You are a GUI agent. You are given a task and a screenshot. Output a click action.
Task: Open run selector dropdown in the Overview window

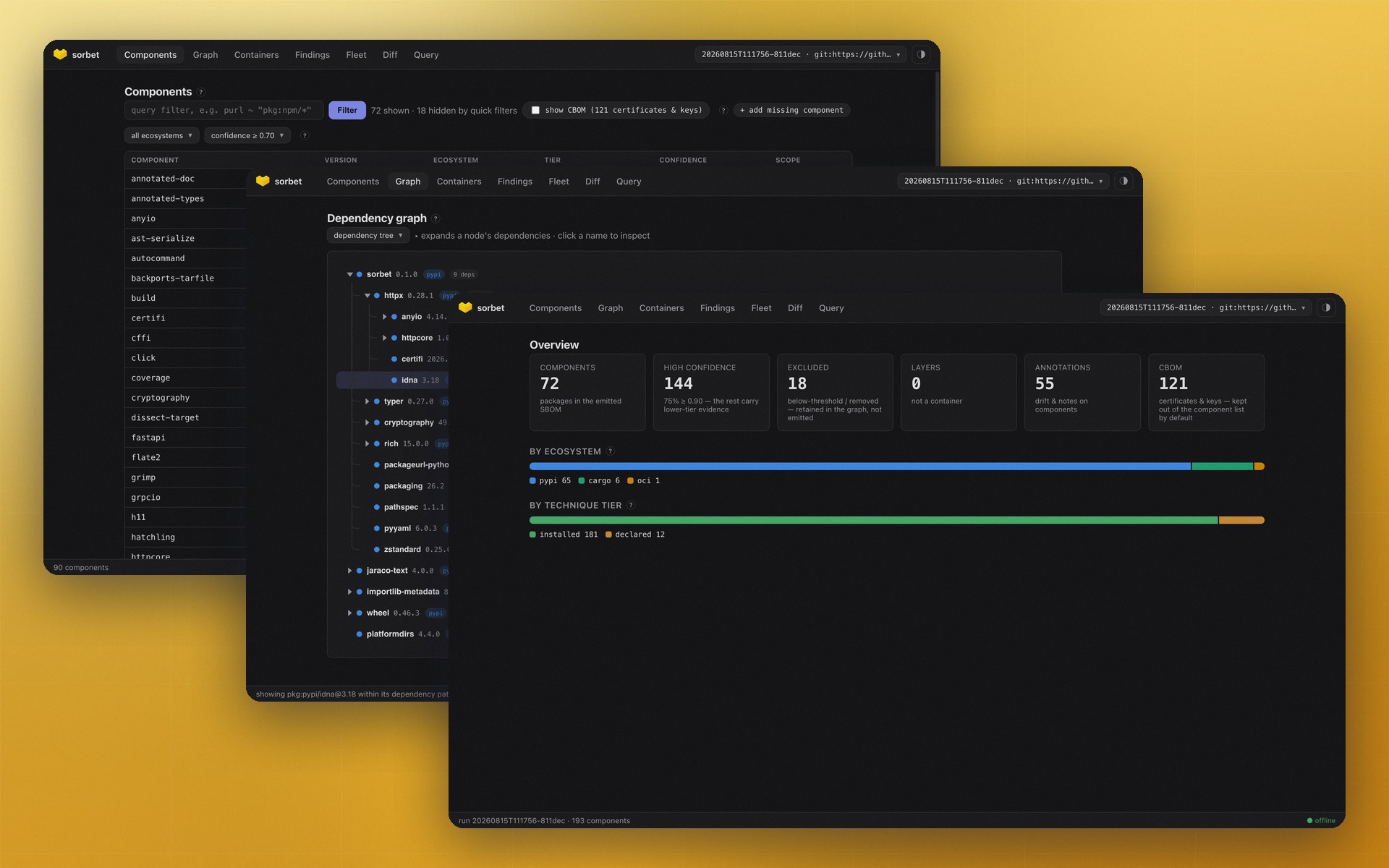coord(1206,307)
